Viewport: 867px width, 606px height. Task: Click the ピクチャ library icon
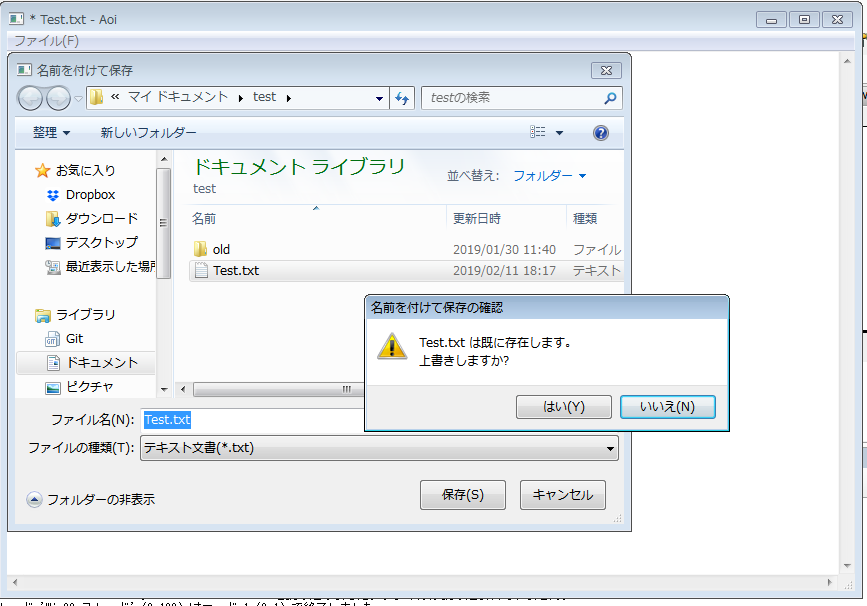tap(53, 388)
